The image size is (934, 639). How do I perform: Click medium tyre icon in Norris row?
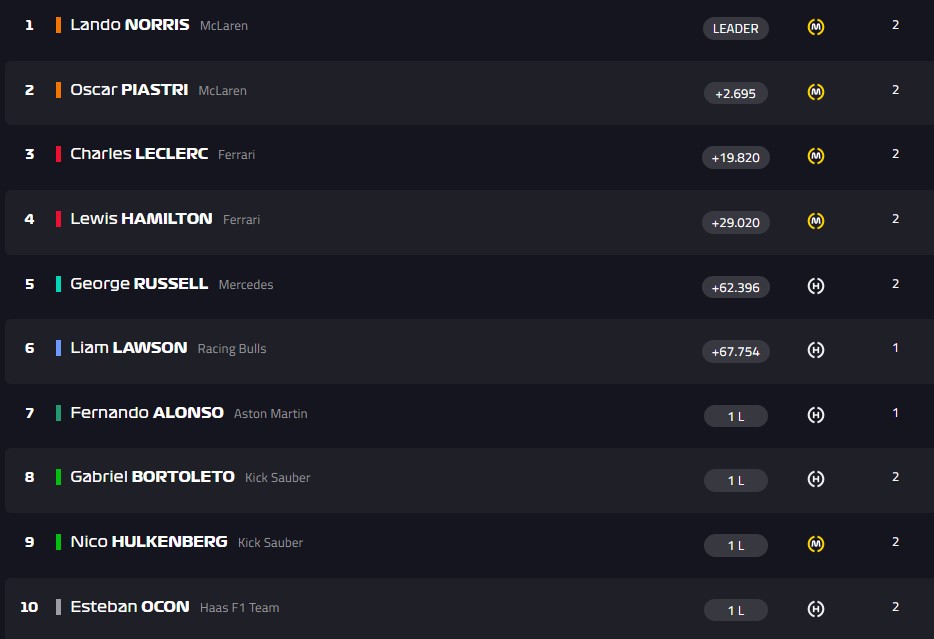[816, 27]
